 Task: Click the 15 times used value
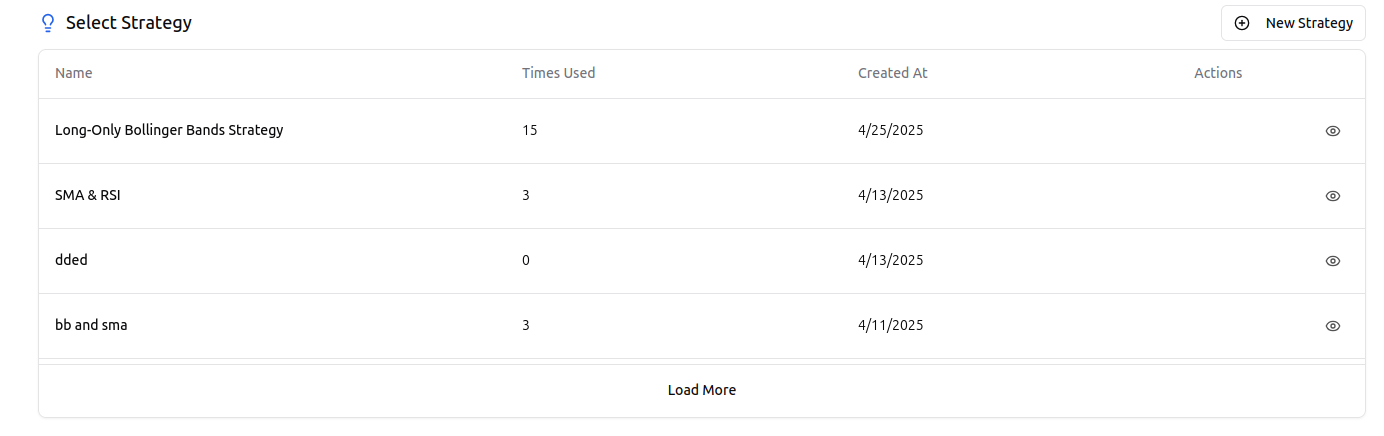pos(530,130)
